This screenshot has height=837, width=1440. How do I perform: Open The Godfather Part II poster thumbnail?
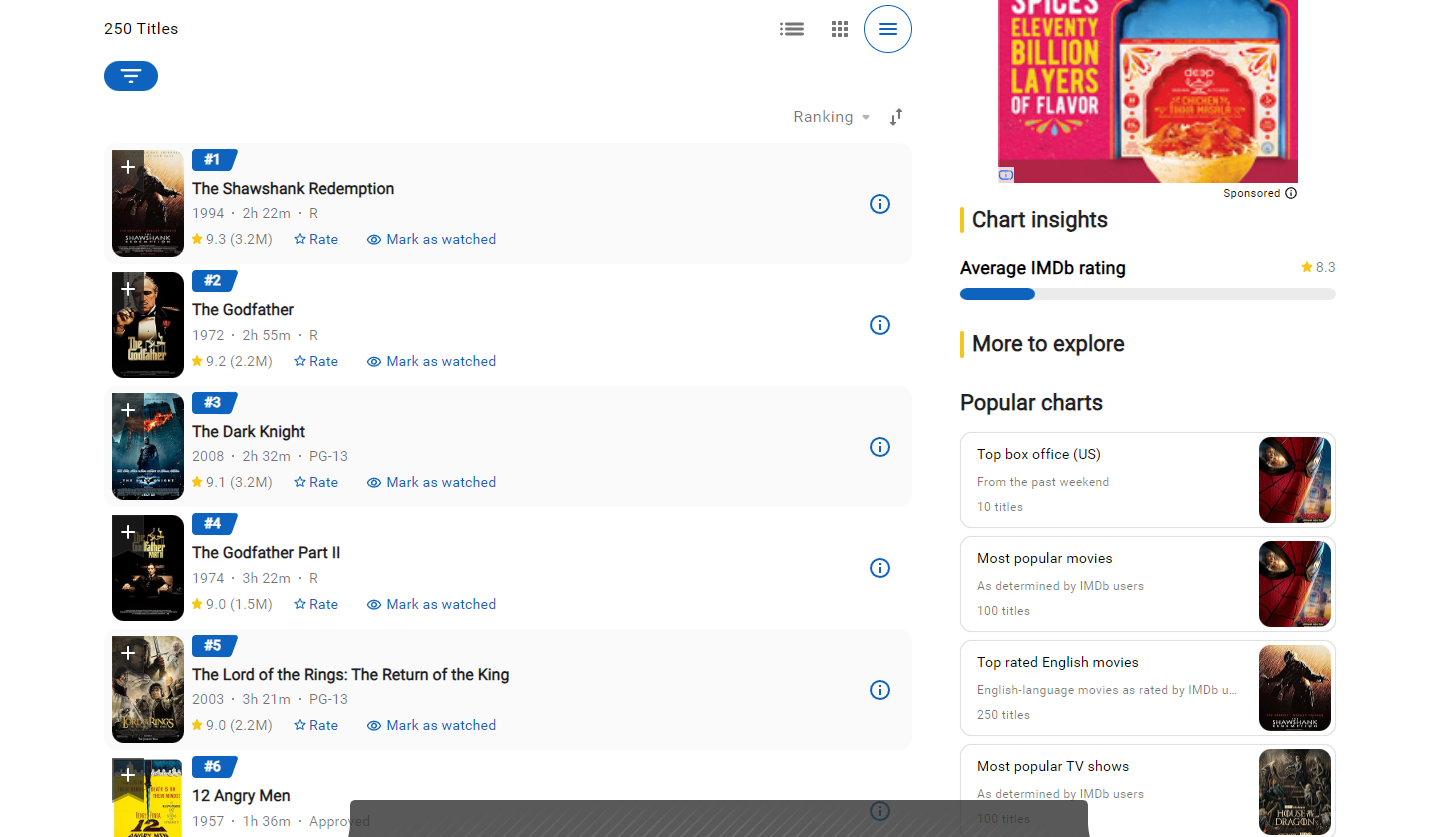coord(148,568)
